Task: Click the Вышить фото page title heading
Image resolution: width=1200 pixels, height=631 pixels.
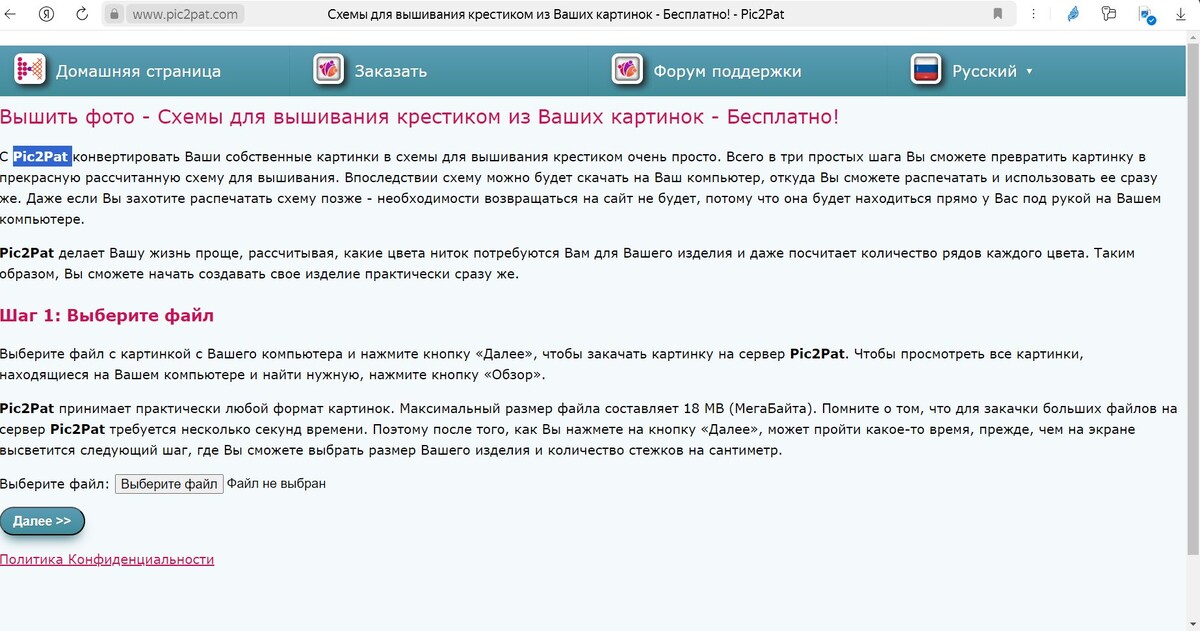Action: [420, 117]
